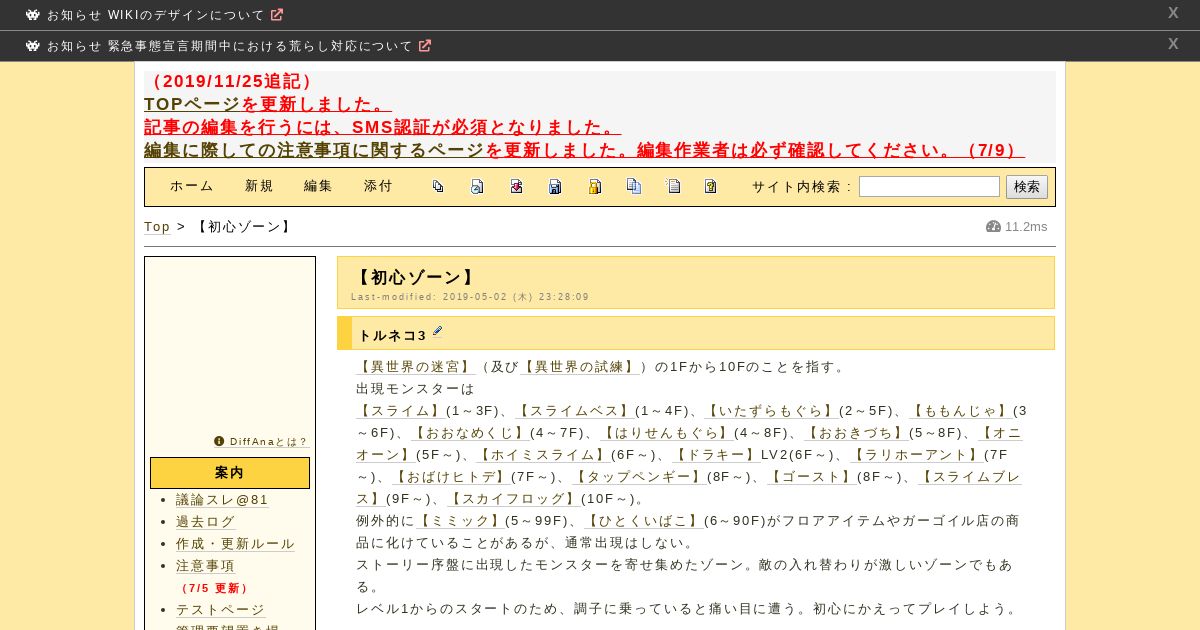Open the 【ももんじゃ】 monster link
1200x630 pixels.
(960, 411)
